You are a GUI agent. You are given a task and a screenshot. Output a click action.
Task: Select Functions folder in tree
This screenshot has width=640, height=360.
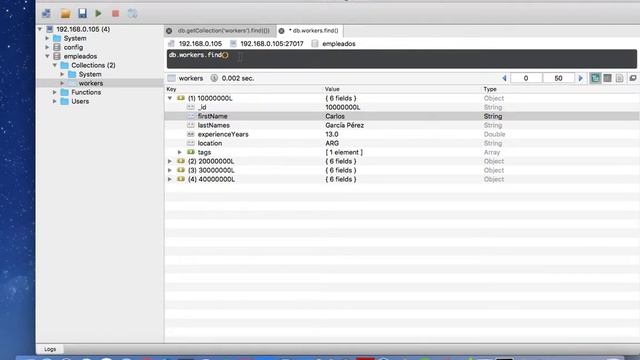[86, 92]
